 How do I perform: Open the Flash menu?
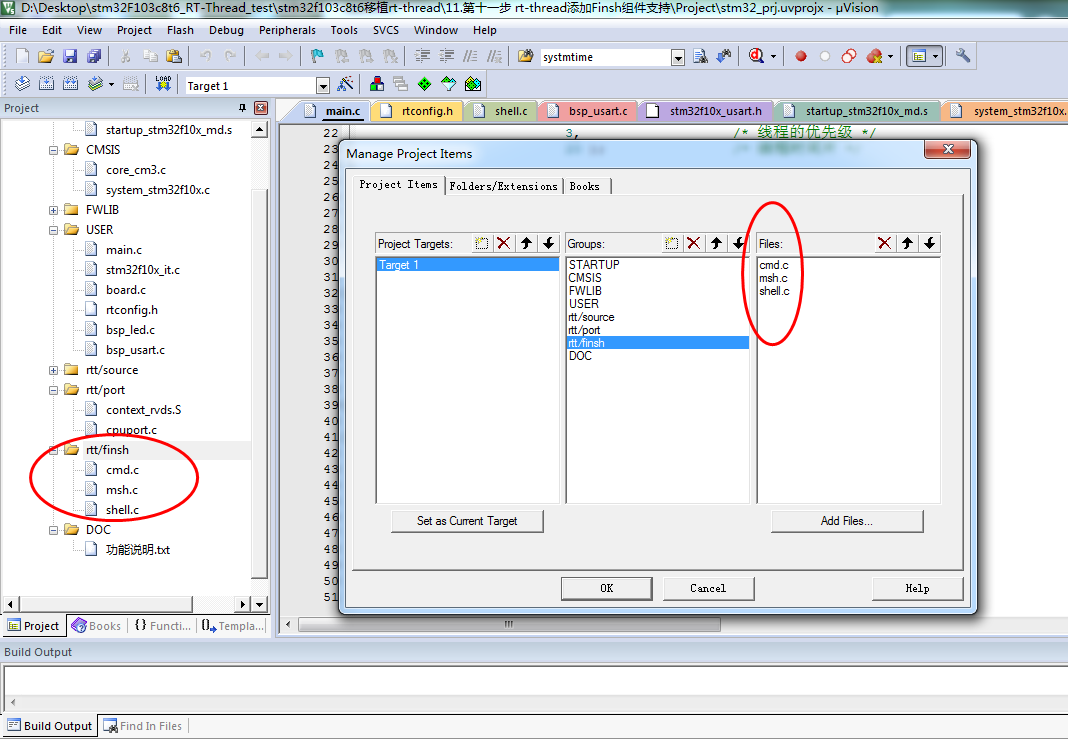180,30
